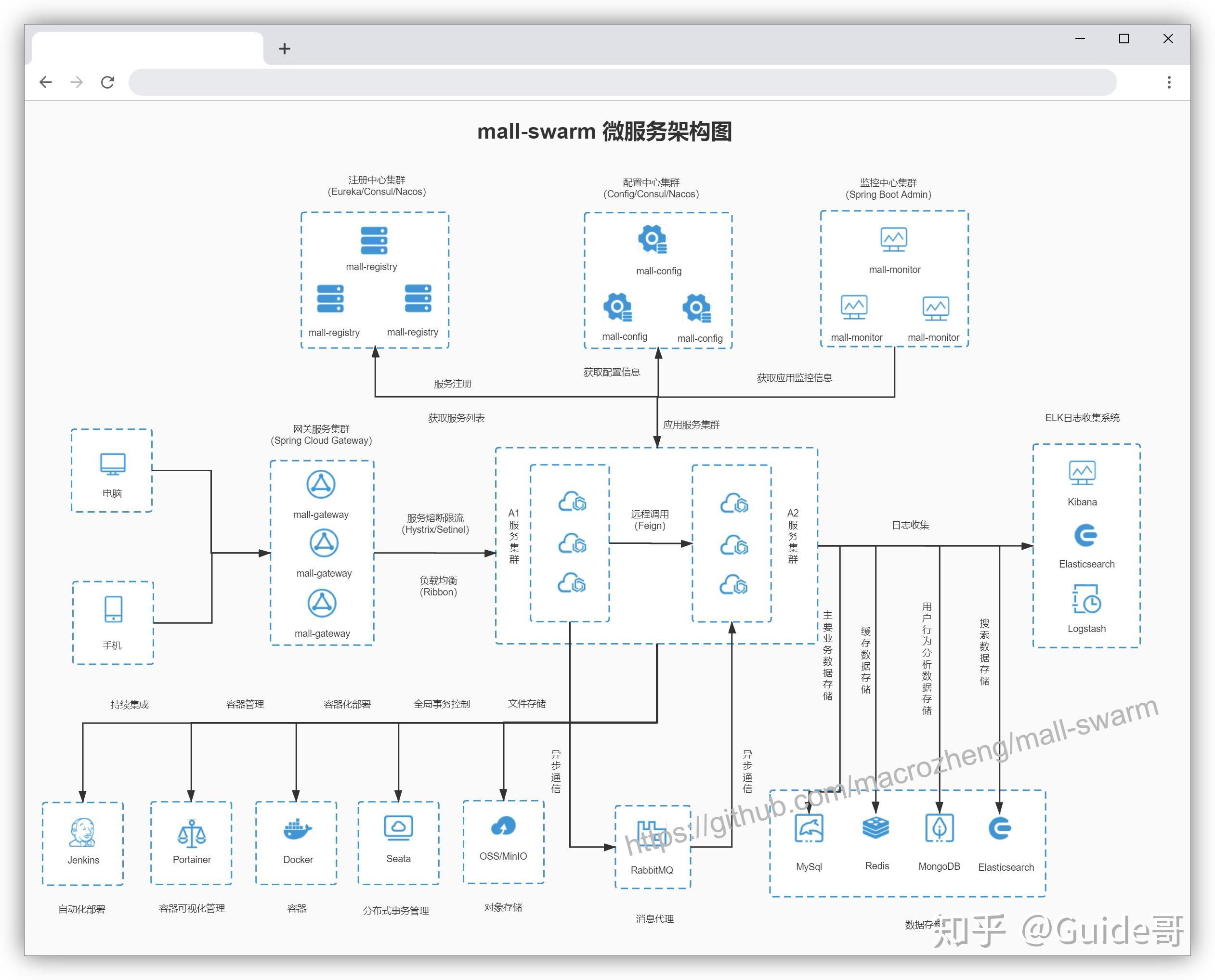
Task: Click the browser address bar
Action: (x=621, y=82)
